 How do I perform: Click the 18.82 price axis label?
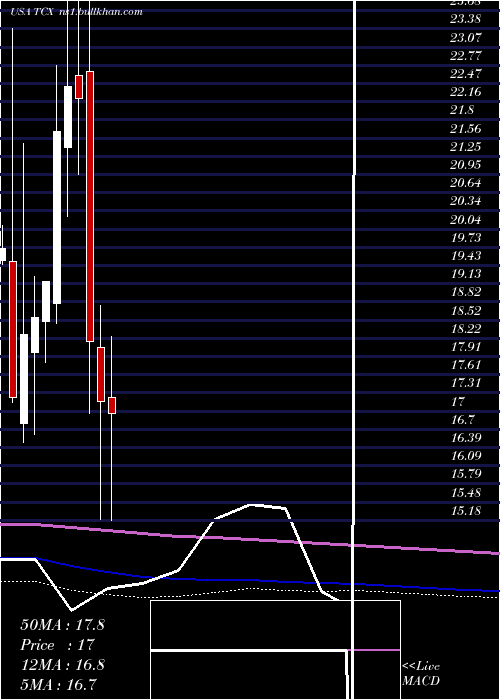(466, 292)
